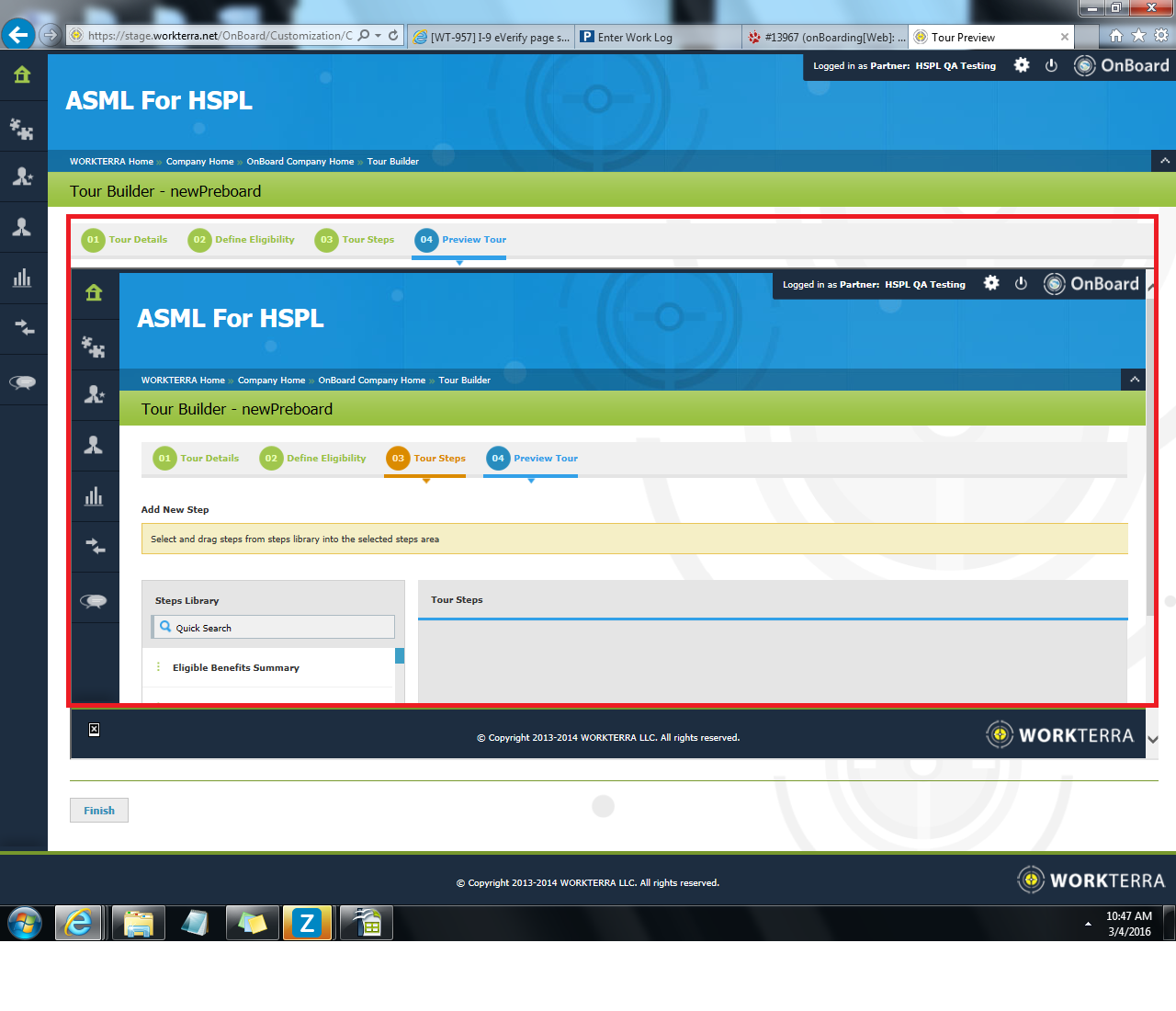1176x1011 pixels.
Task: Collapse embedded preview header chevron
Action: pyautogui.click(x=1134, y=380)
